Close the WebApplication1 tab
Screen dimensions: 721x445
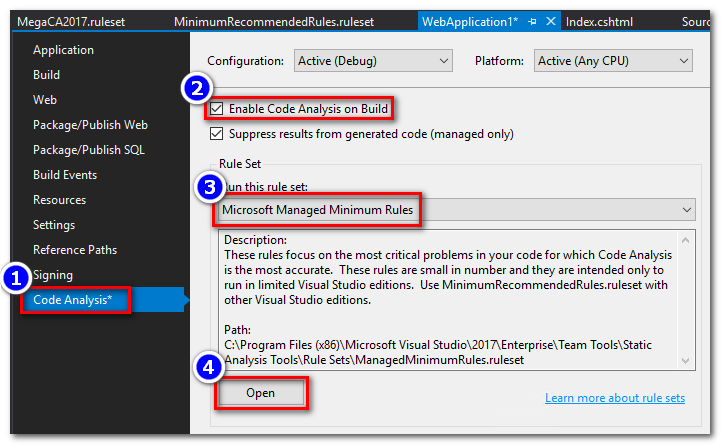point(550,21)
